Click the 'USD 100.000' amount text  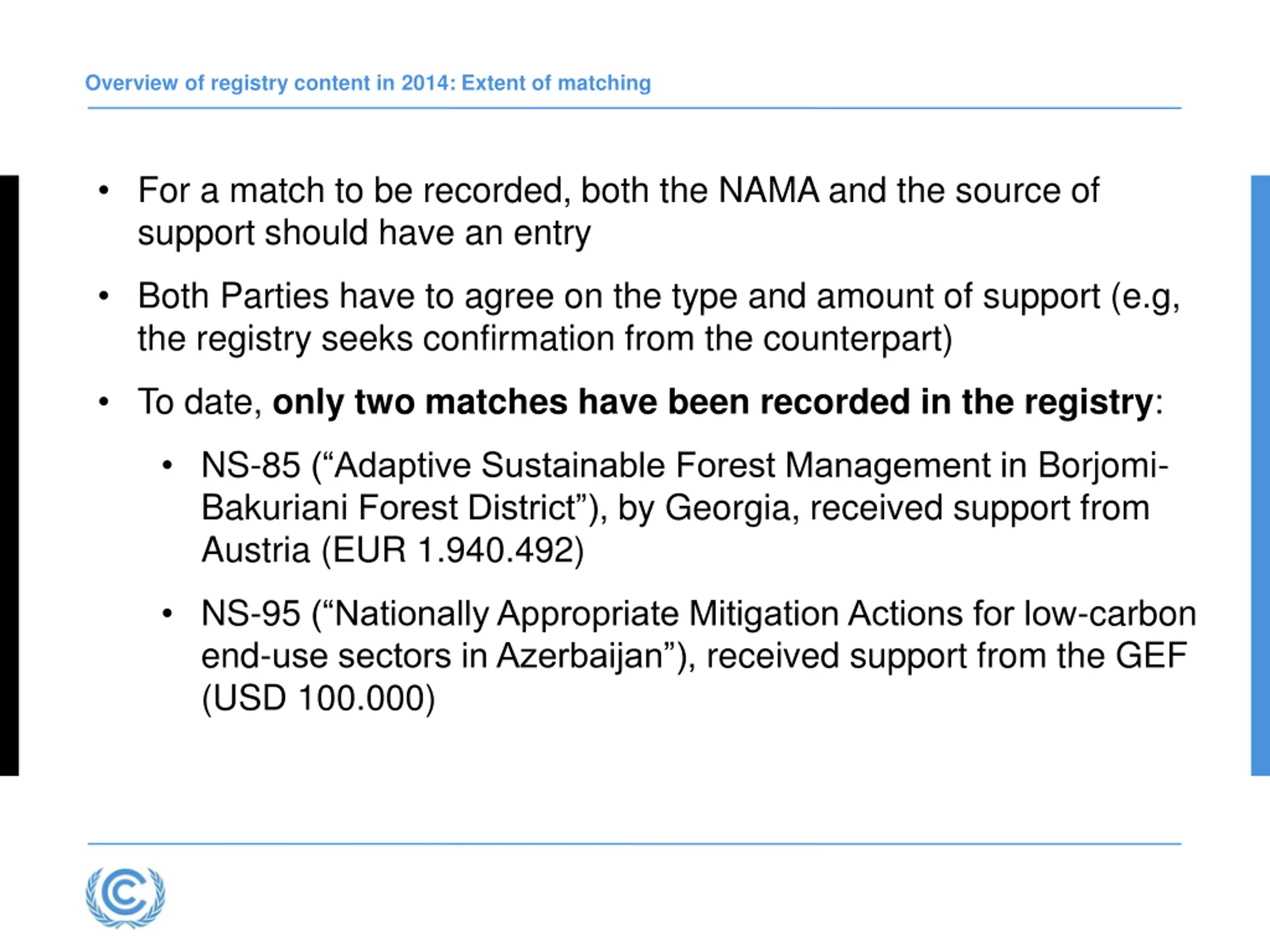pyautogui.click(x=318, y=698)
